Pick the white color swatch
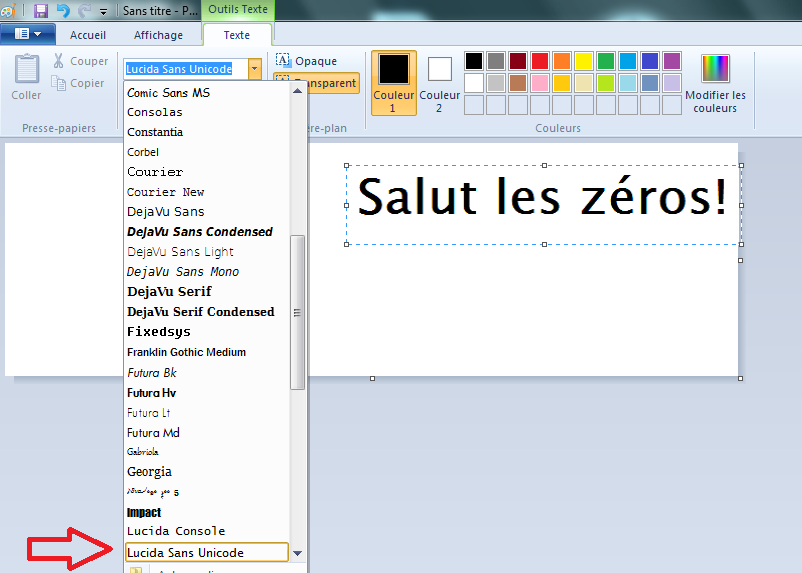 474,83
